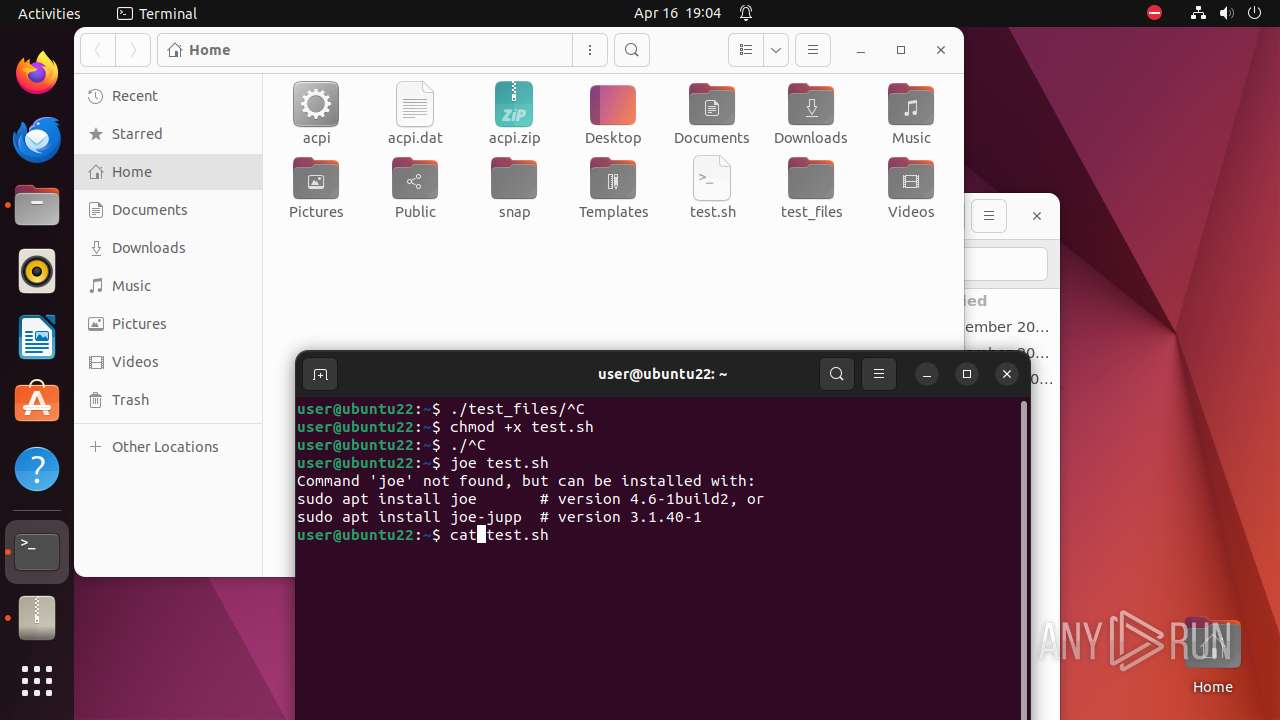Screen dimensions: 1280x720
Task: Open the Terminal app menu in top bar
Action: tap(157, 13)
